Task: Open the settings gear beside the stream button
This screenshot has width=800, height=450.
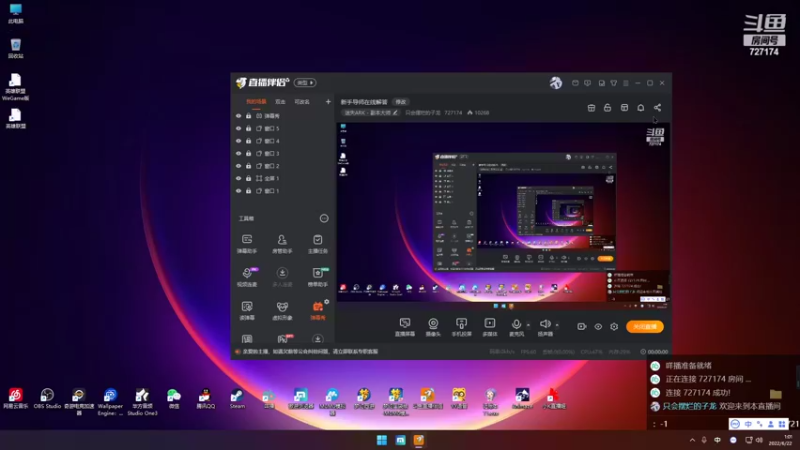Action: click(x=614, y=327)
